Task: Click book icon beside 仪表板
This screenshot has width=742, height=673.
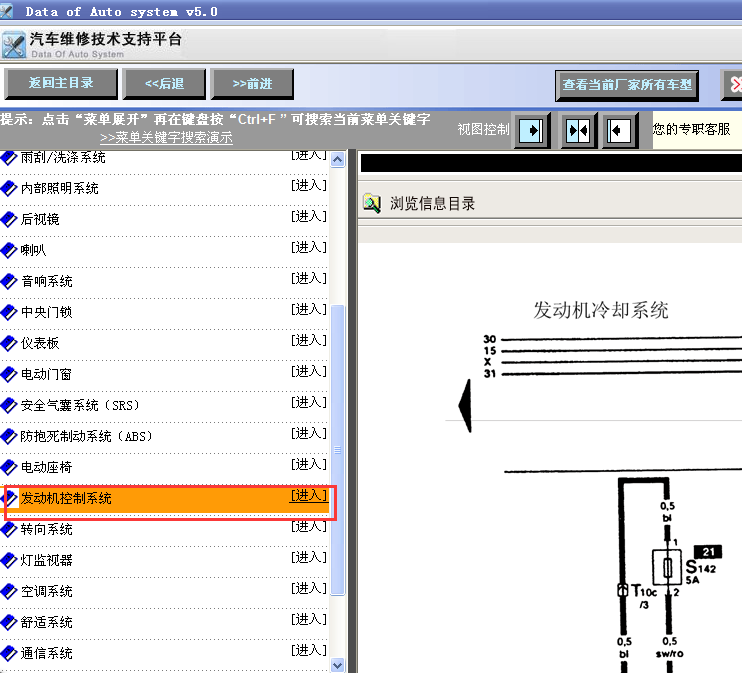Action: coord(9,343)
